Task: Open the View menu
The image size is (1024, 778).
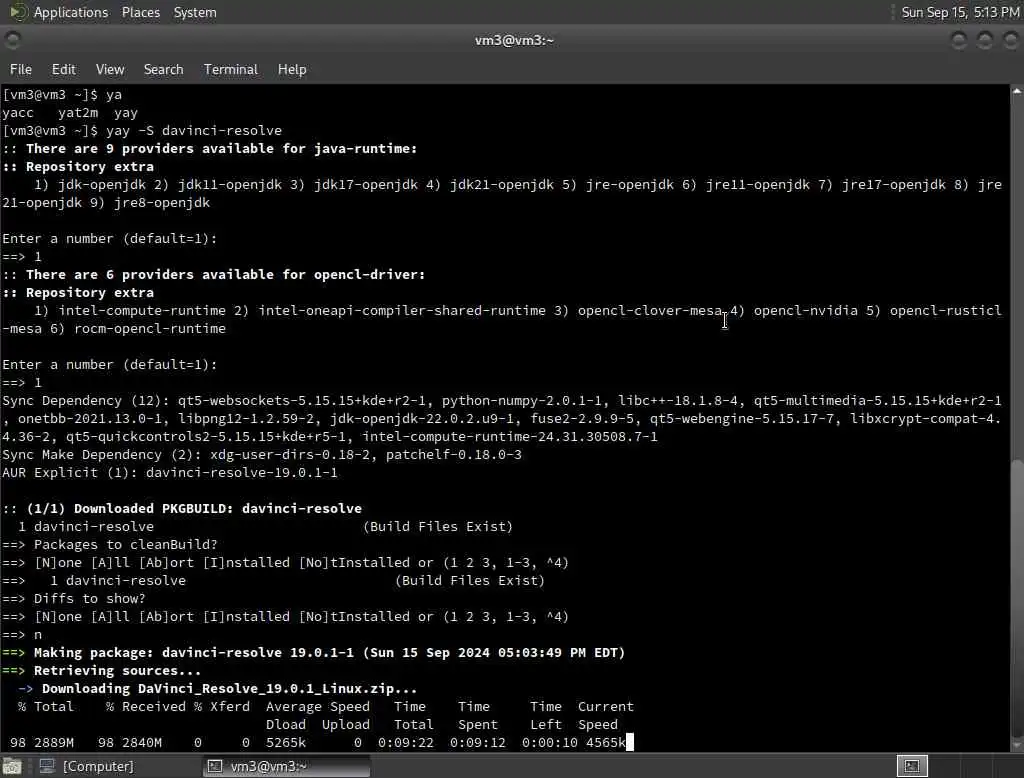Action: [x=110, y=69]
